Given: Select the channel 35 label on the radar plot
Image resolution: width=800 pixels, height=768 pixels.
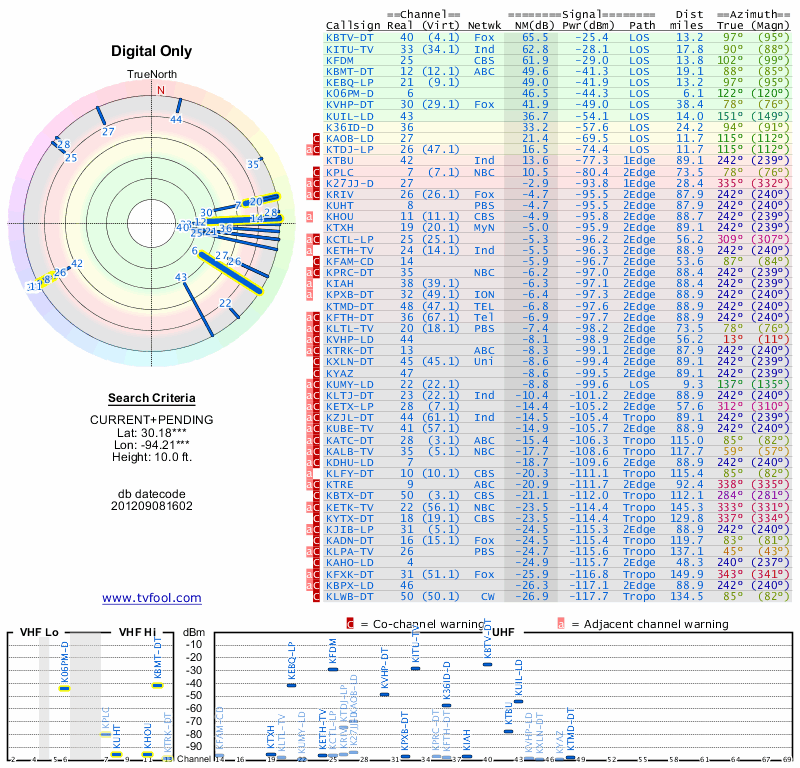Looking at the screenshot, I should point(254,164).
